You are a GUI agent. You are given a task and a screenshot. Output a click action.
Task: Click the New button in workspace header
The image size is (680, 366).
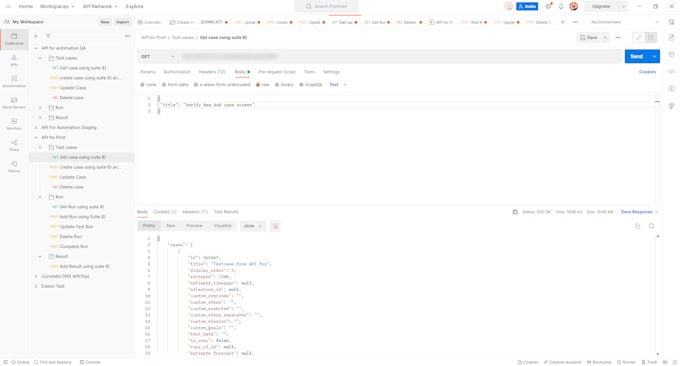click(105, 22)
